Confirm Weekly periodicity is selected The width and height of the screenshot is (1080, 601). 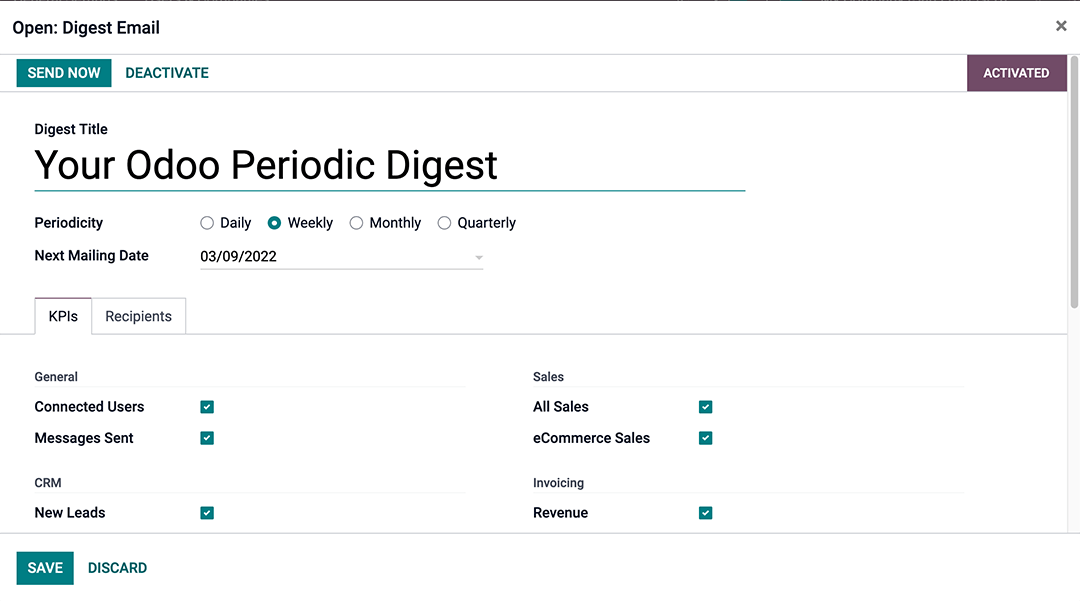(x=274, y=223)
